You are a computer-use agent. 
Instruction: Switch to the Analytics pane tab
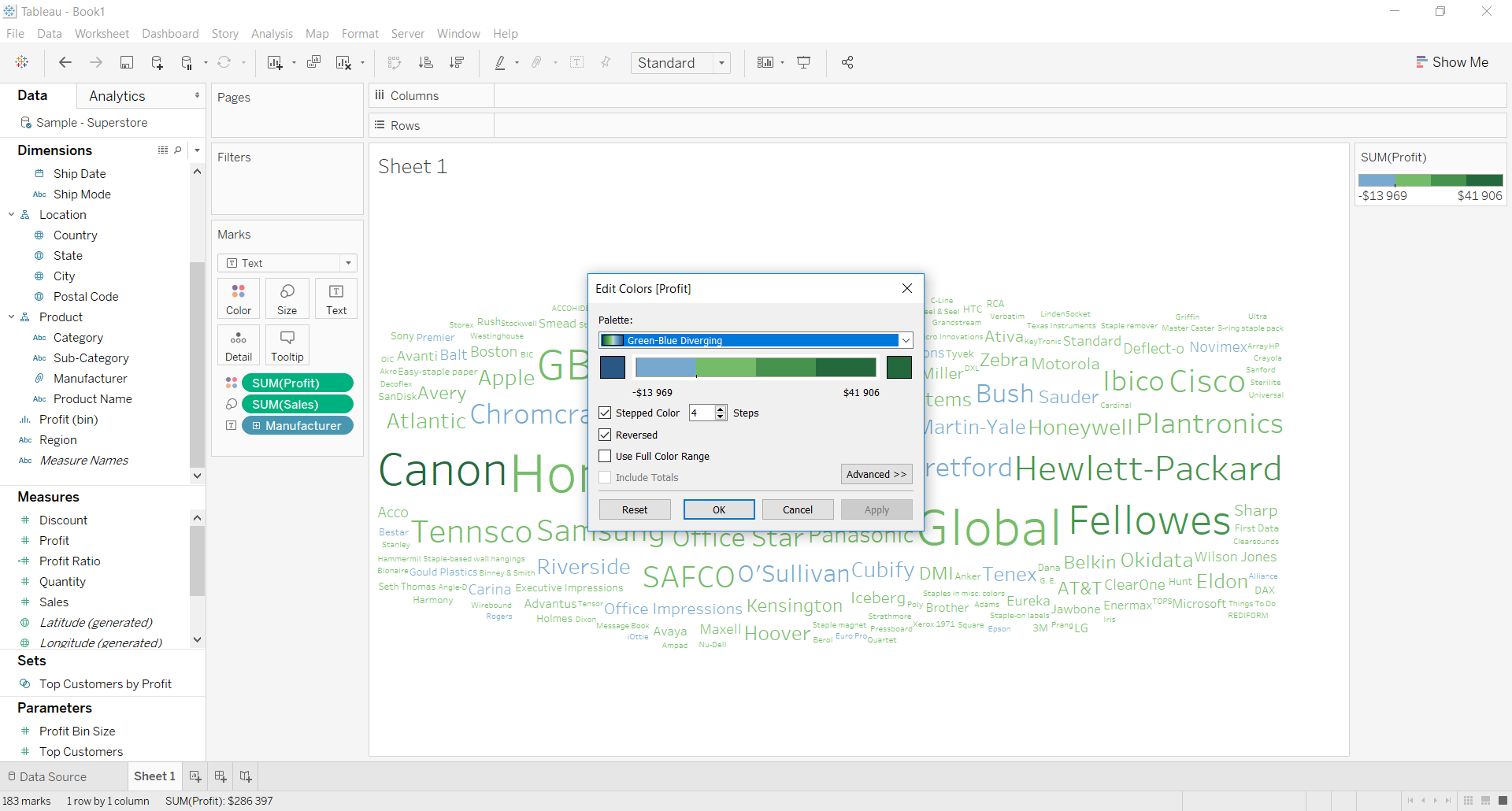point(117,96)
